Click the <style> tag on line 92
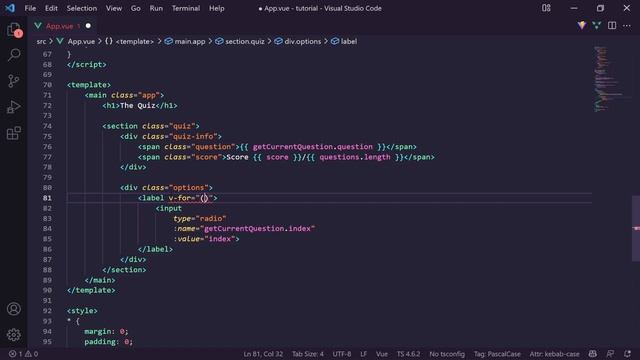This screenshot has width=640, height=360. 82,311
